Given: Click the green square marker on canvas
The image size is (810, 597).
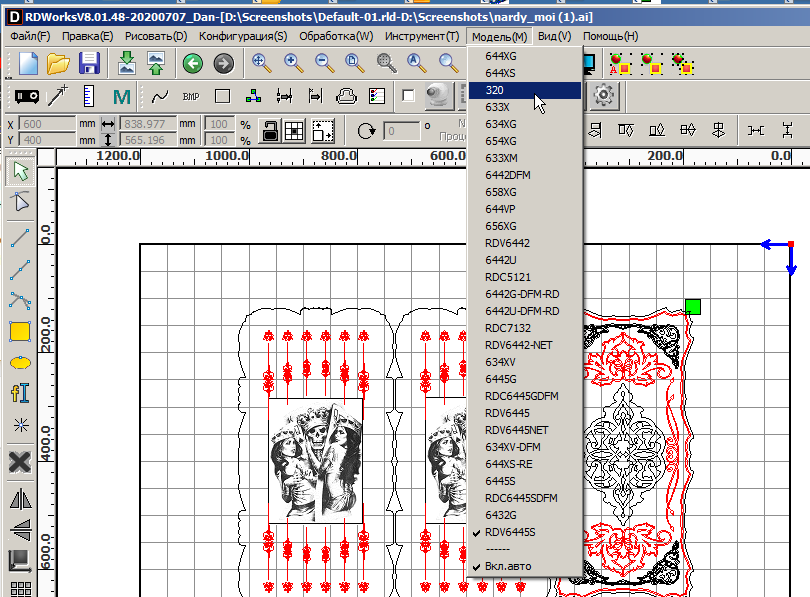Looking at the screenshot, I should click(693, 306).
